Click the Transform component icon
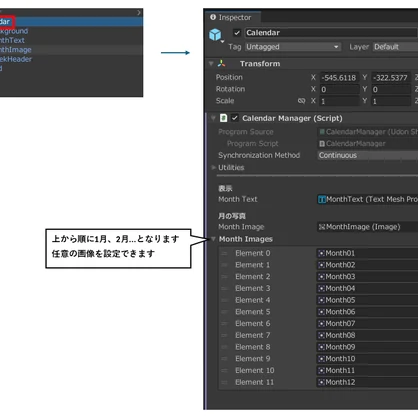Screen dimensions: 418x418 (x=221, y=63)
